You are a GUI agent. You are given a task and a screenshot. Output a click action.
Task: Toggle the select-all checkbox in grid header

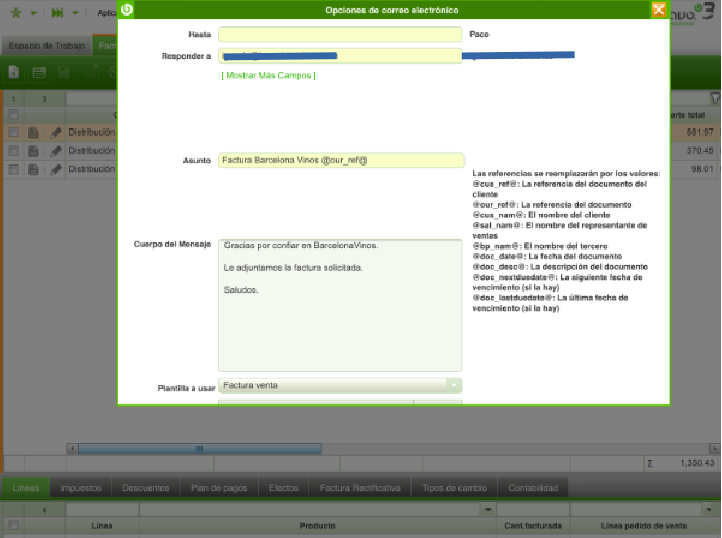point(13,115)
